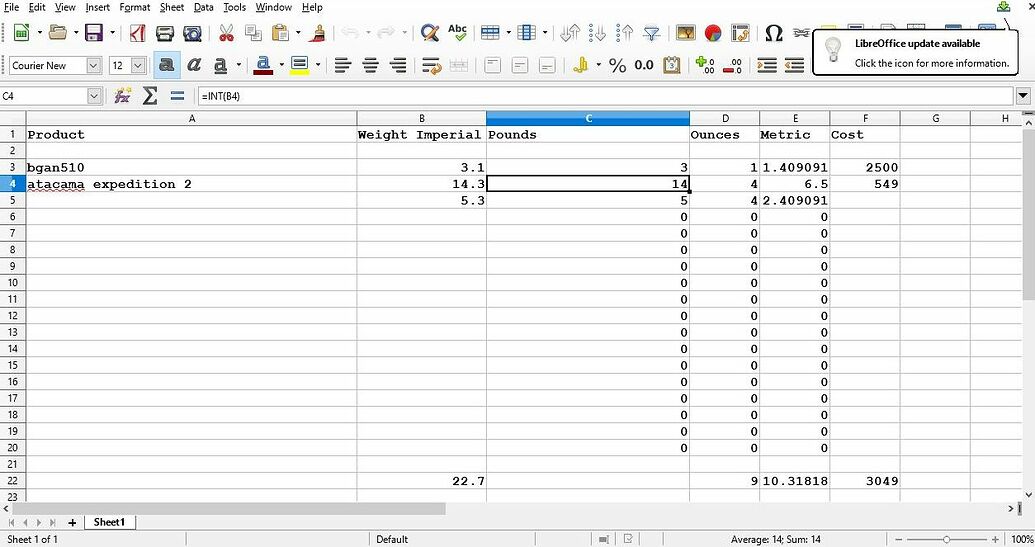Viewport: 1035px width, 547px height.
Task: Select the Sheet1 tab
Action: (109, 522)
